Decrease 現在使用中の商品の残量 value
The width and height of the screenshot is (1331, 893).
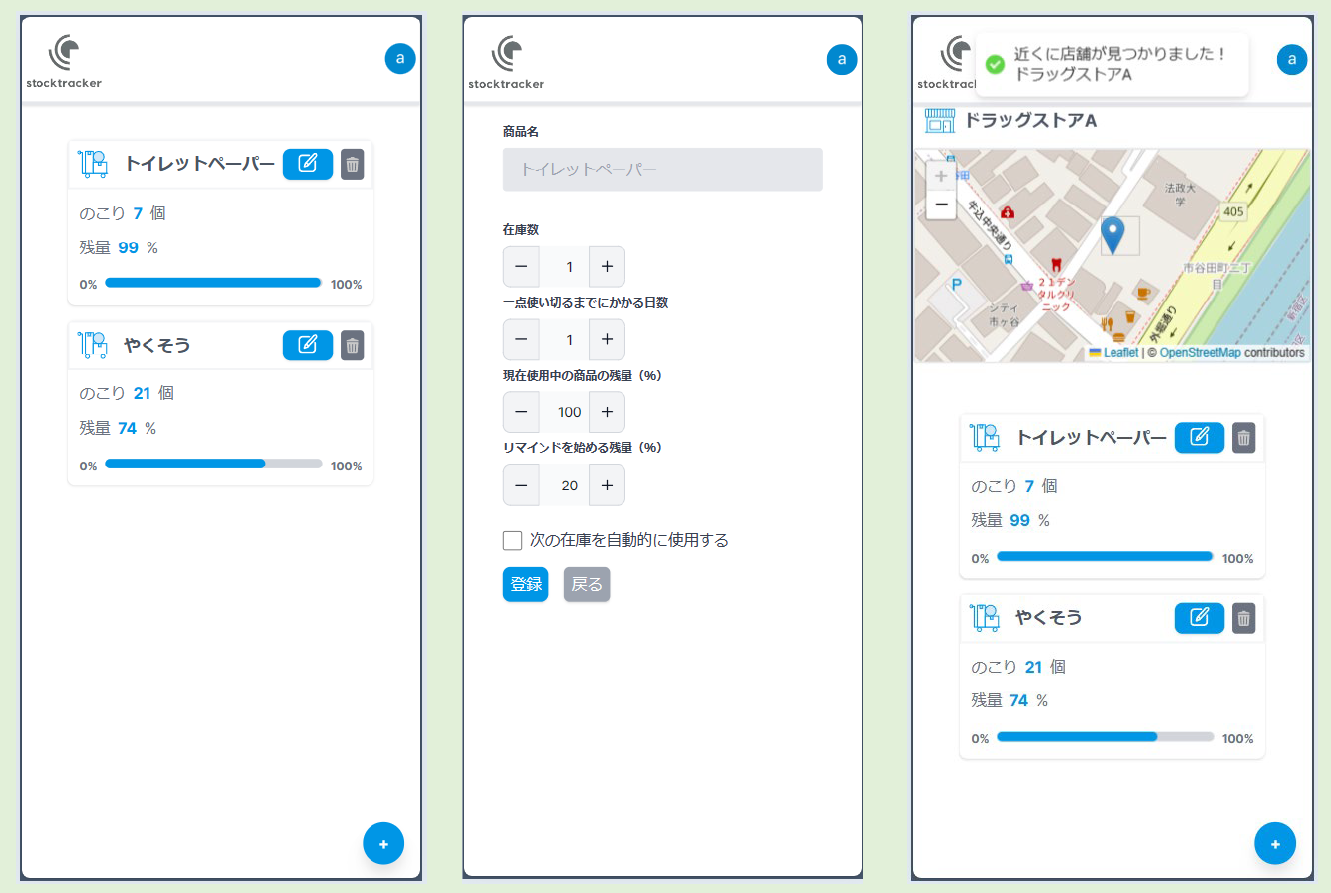[x=521, y=412]
